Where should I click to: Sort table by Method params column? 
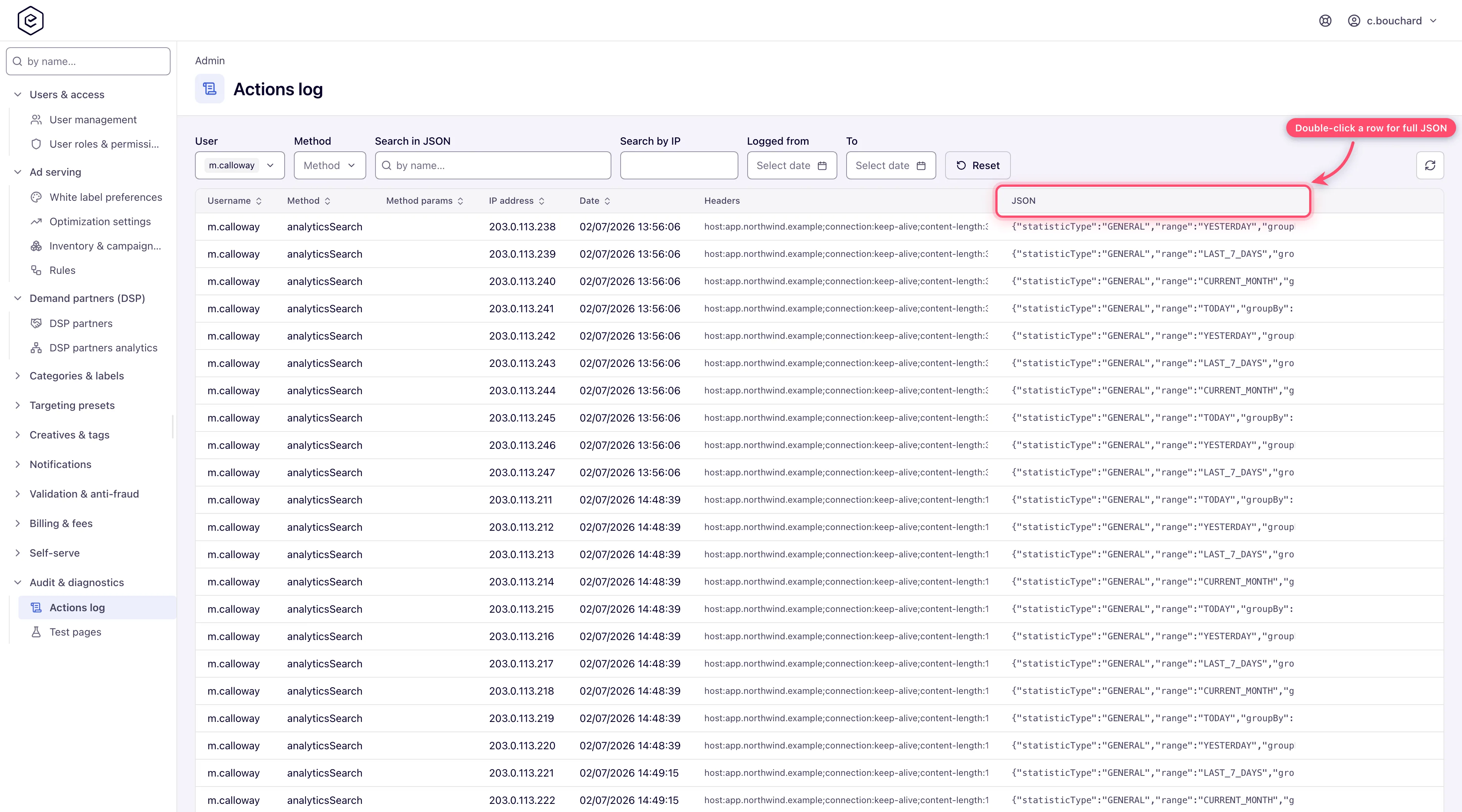click(x=425, y=201)
